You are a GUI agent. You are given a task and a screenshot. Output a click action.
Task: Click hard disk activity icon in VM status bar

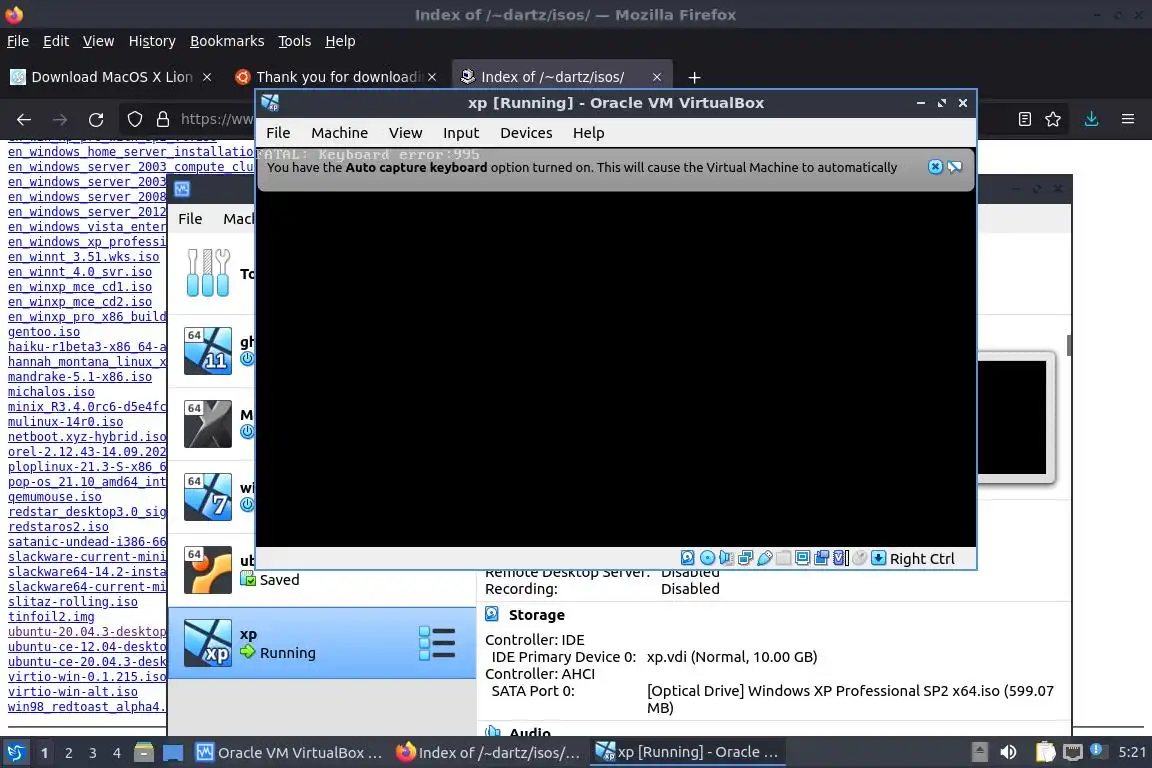pos(688,558)
